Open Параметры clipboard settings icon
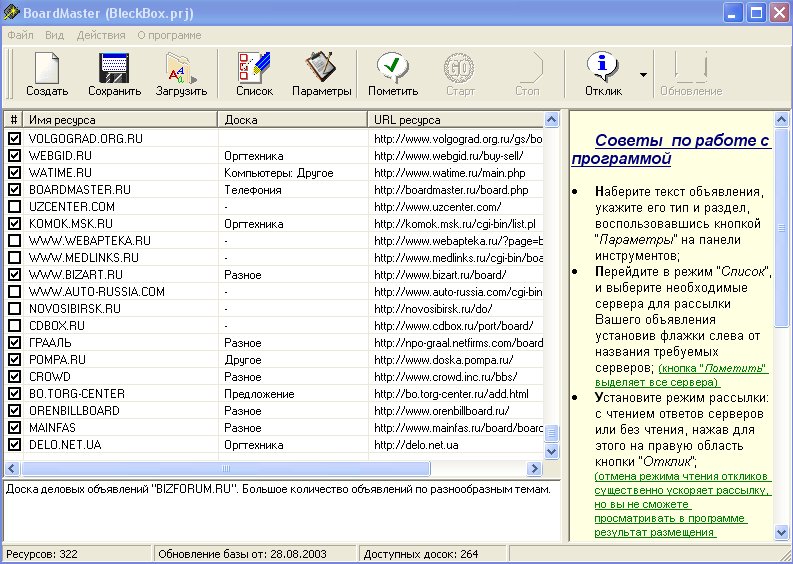The height and width of the screenshot is (564, 793). tap(321, 67)
